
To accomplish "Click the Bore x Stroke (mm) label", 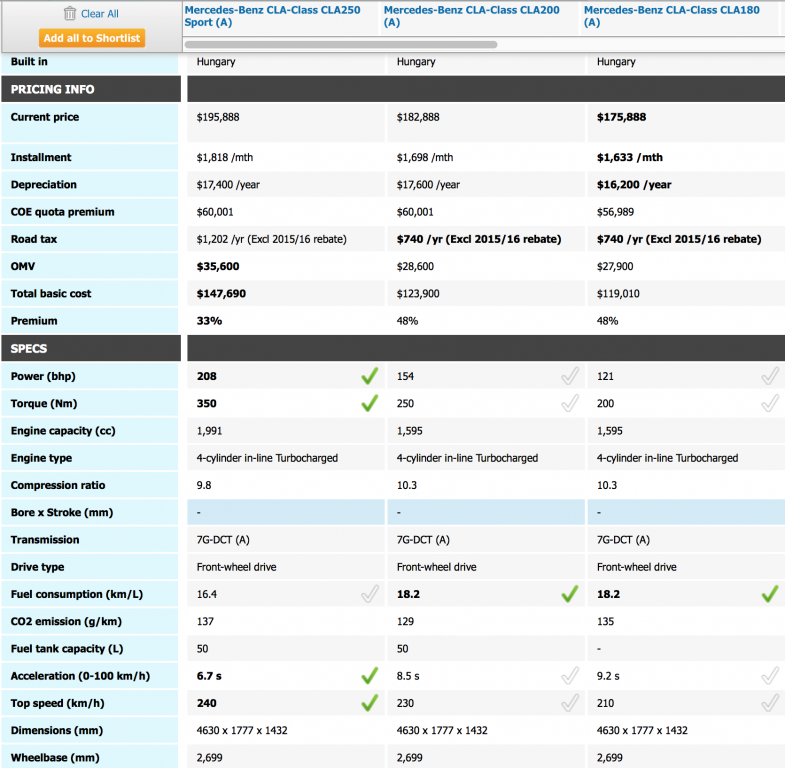I will click(x=62, y=512).
